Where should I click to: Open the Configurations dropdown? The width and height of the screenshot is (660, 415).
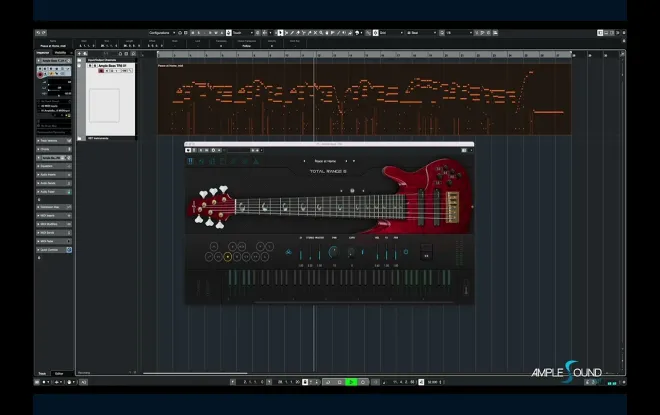tap(162, 32)
